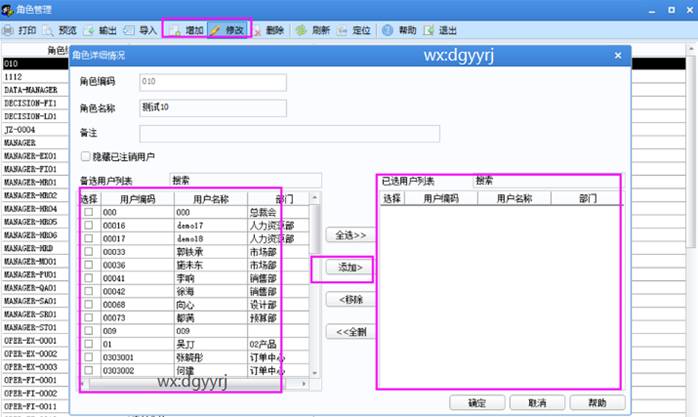The image size is (698, 417).
Task: Open 预览 (Preview) from the toolbar
Action: [48, 30]
